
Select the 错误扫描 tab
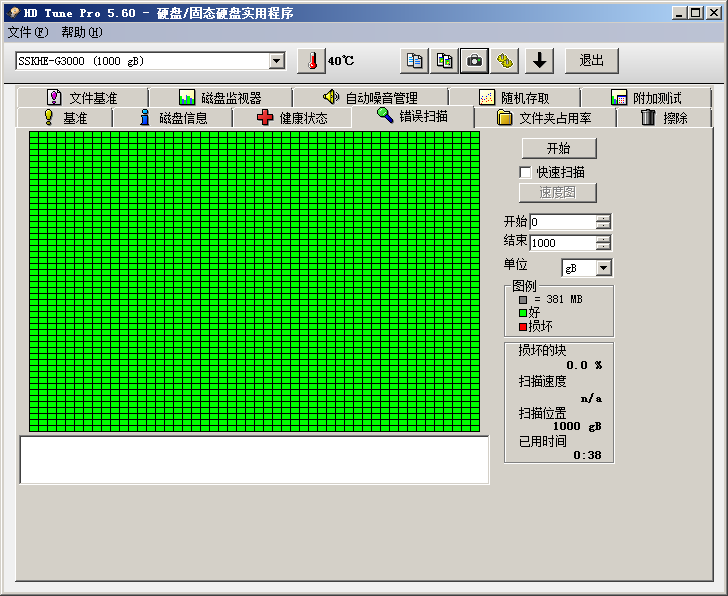coord(413,116)
